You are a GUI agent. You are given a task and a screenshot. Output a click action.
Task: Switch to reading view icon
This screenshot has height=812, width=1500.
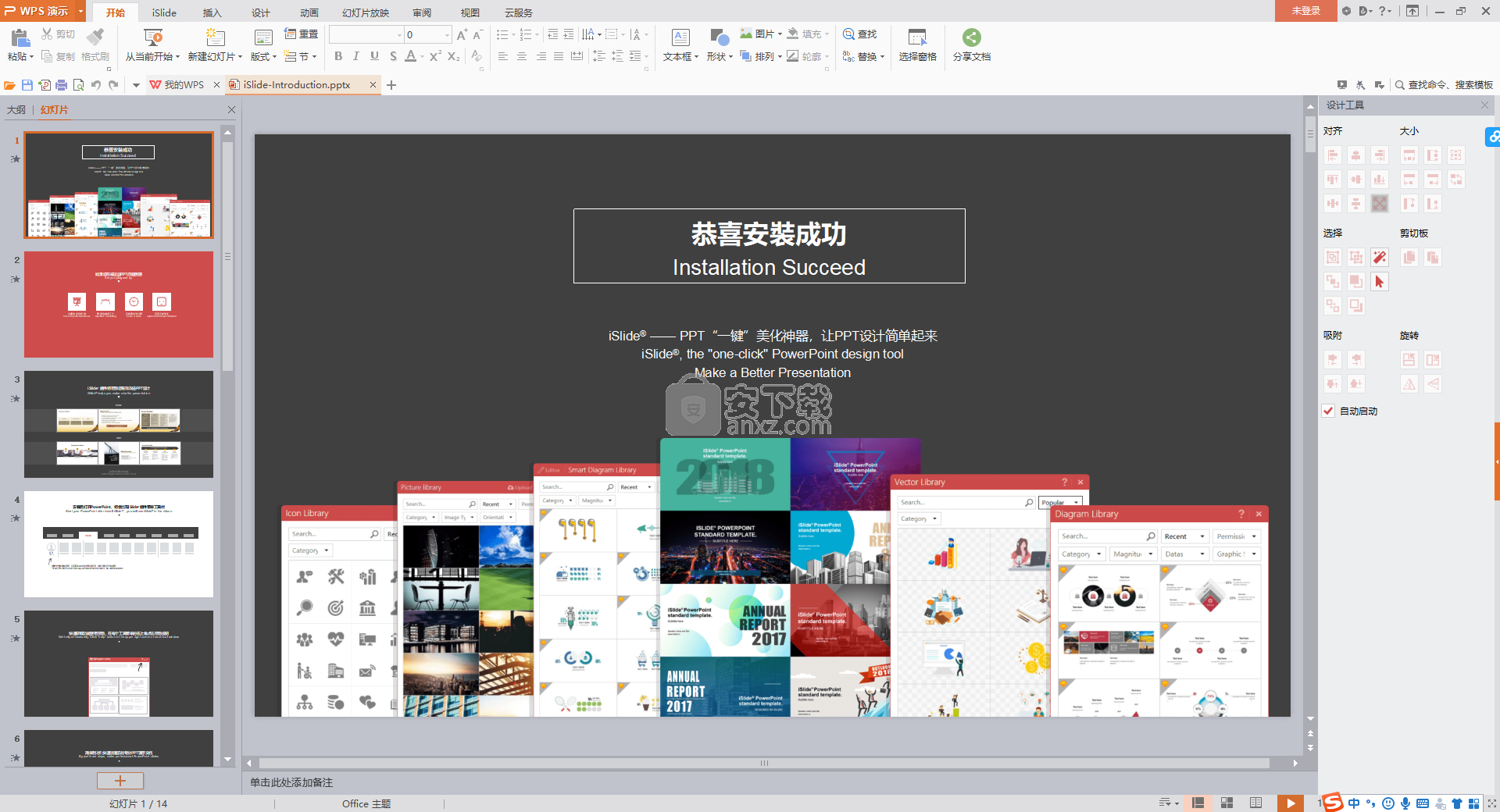coord(1255,803)
